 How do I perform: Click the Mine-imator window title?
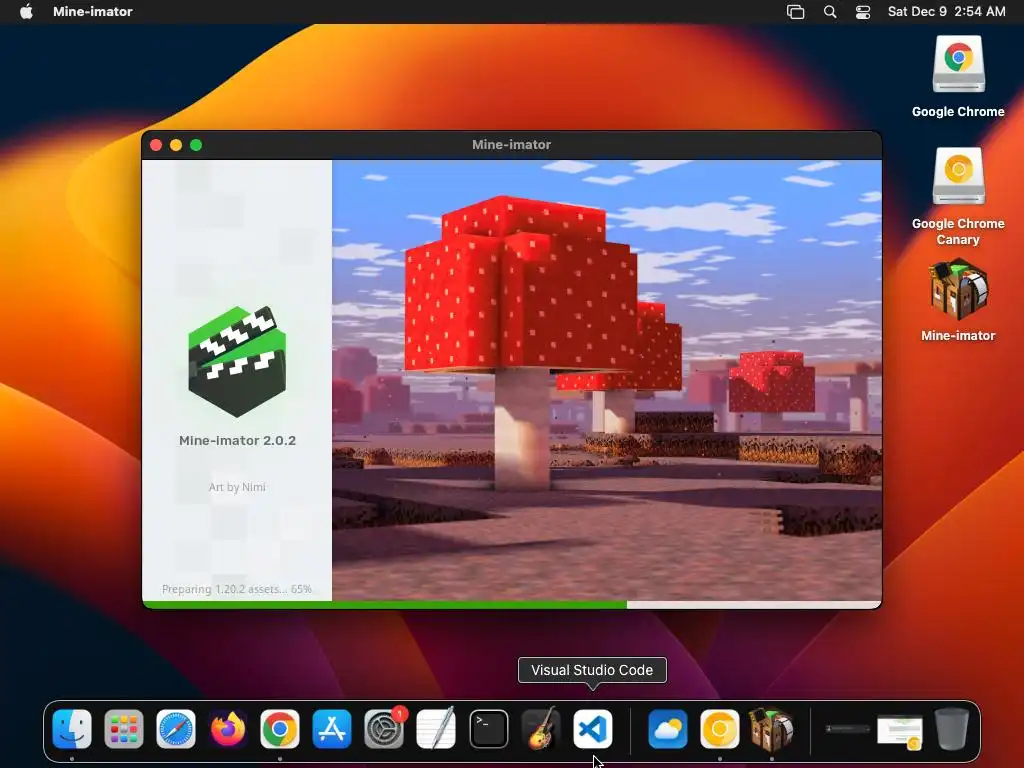(x=511, y=145)
